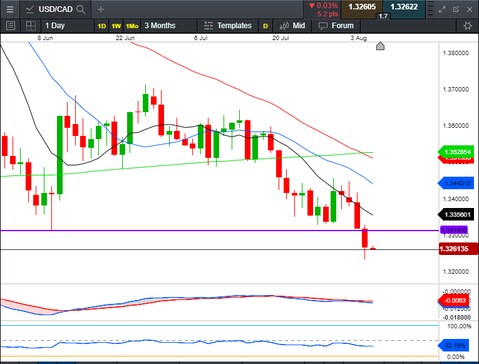Screen dimensions: 479x364
Task: Select the 1Mo range shortcut
Action: (132, 26)
